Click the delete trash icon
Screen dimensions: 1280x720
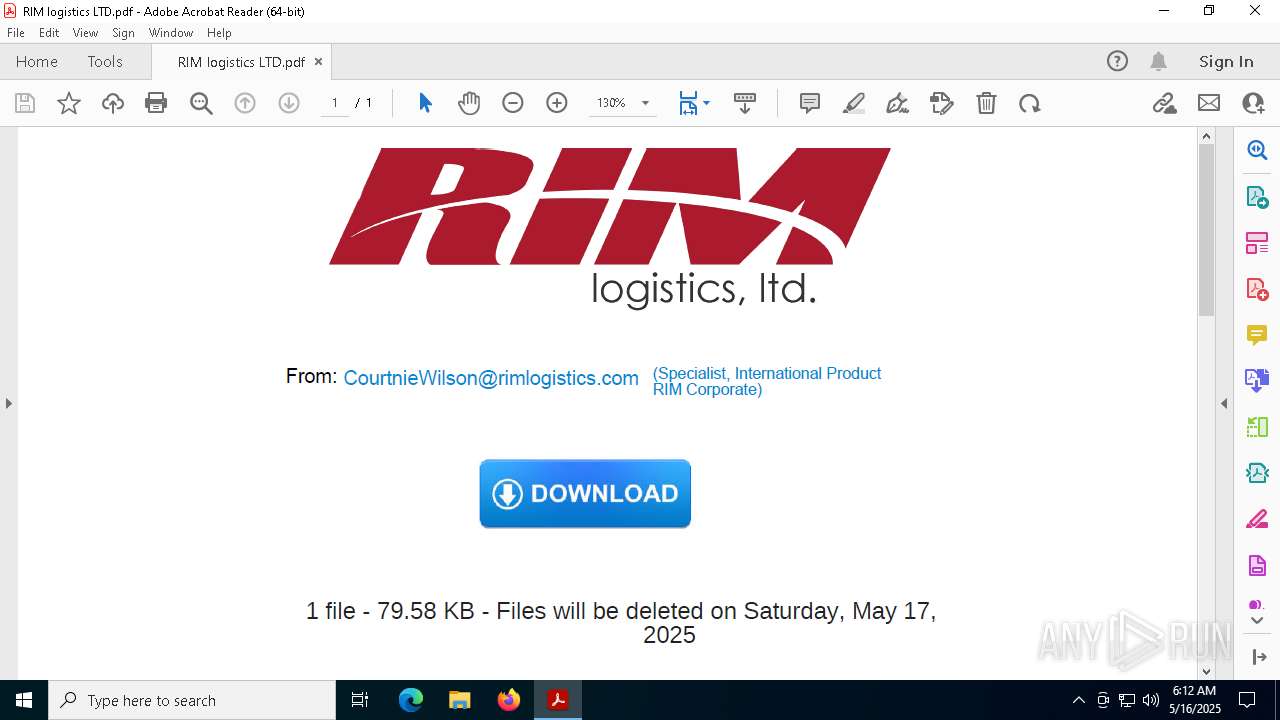tap(986, 103)
